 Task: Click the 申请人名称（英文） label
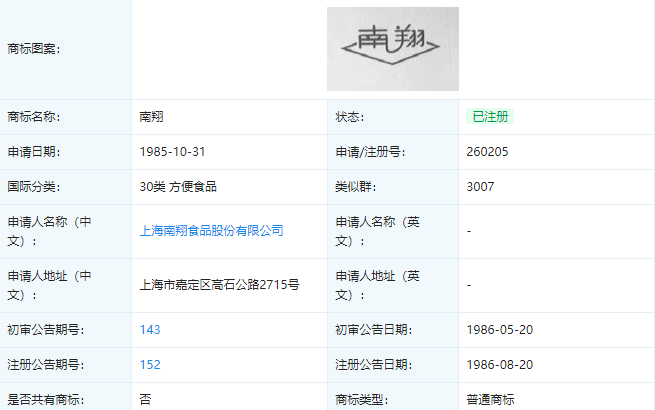(x=377, y=231)
